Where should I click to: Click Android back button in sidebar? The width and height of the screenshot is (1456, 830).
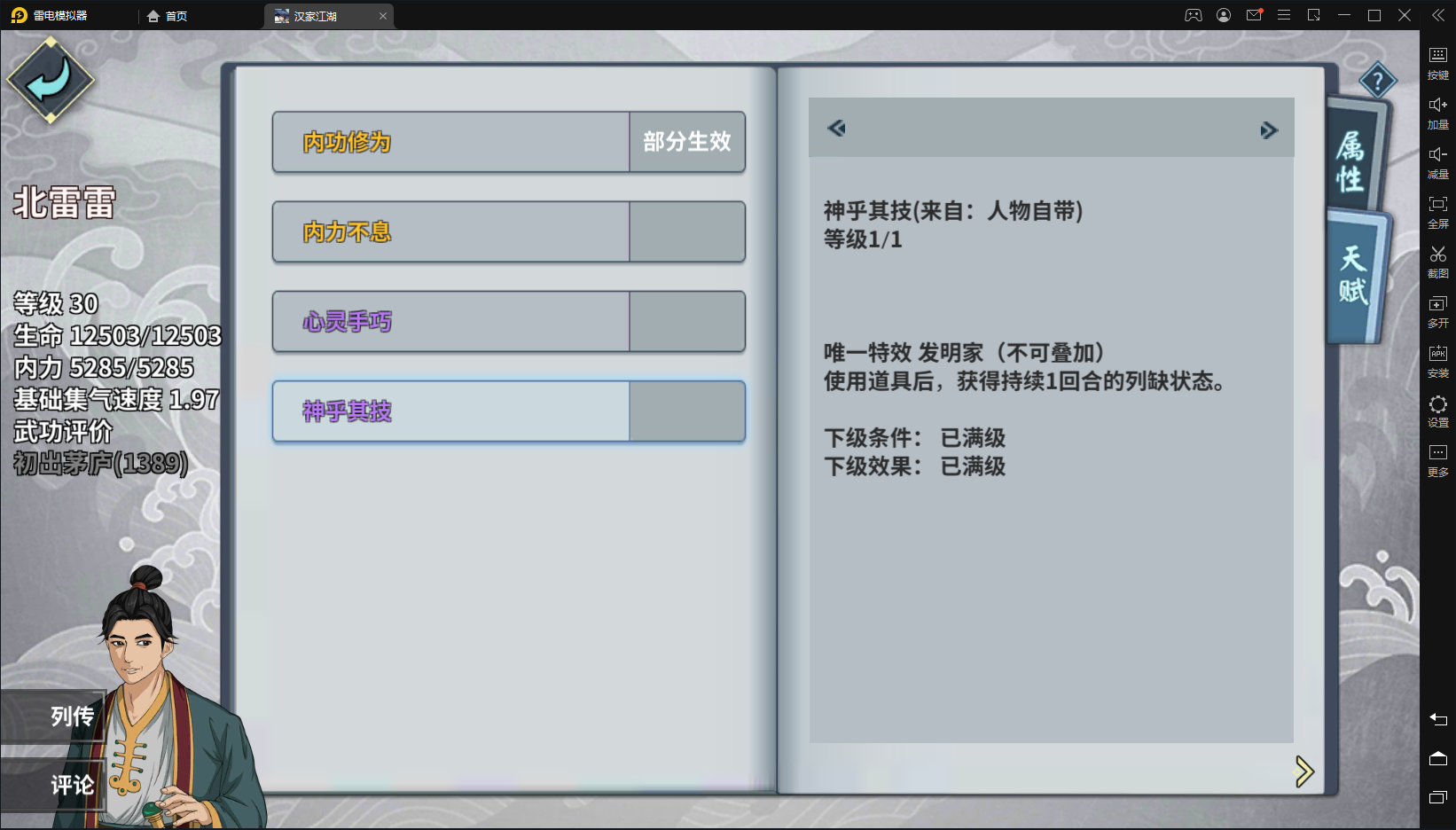(x=1438, y=719)
